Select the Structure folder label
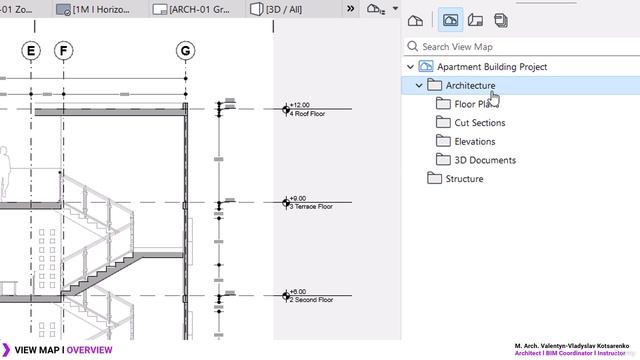This screenshot has width=640, height=360. click(464, 178)
